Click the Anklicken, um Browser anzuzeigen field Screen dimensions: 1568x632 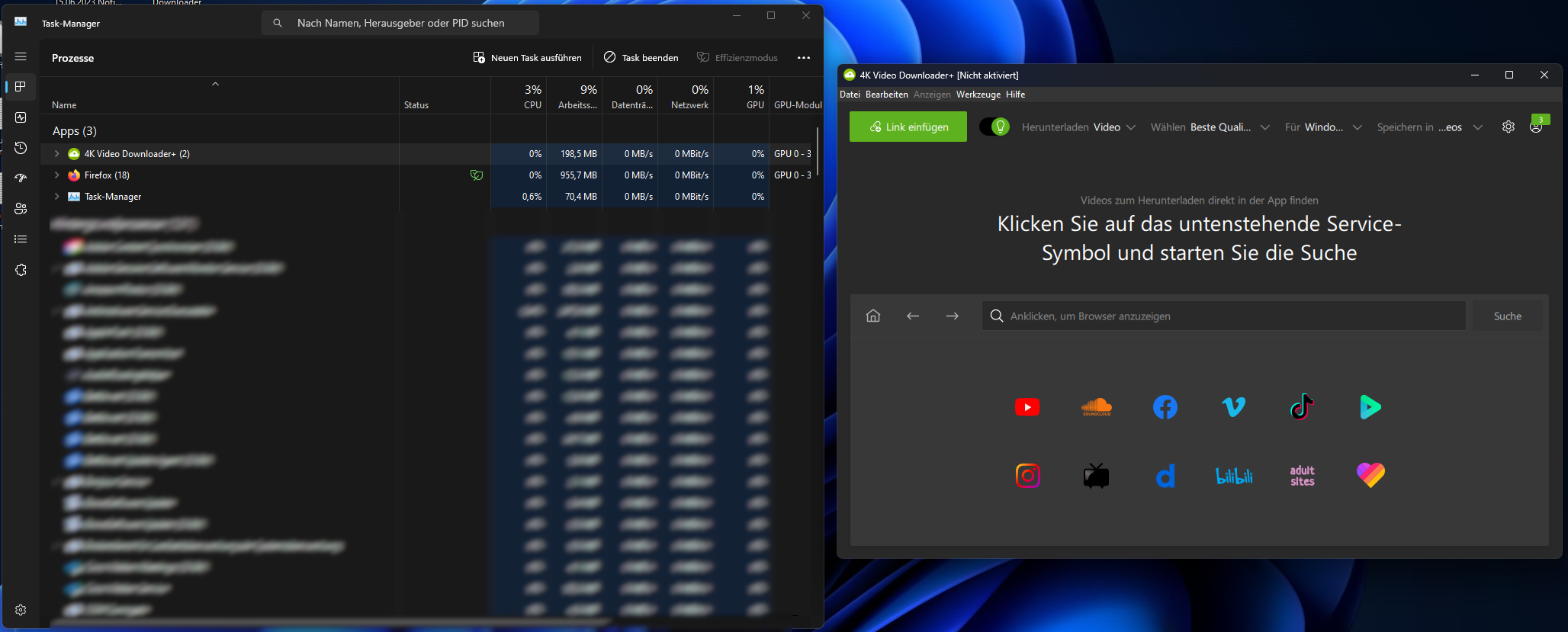[x=1224, y=316]
